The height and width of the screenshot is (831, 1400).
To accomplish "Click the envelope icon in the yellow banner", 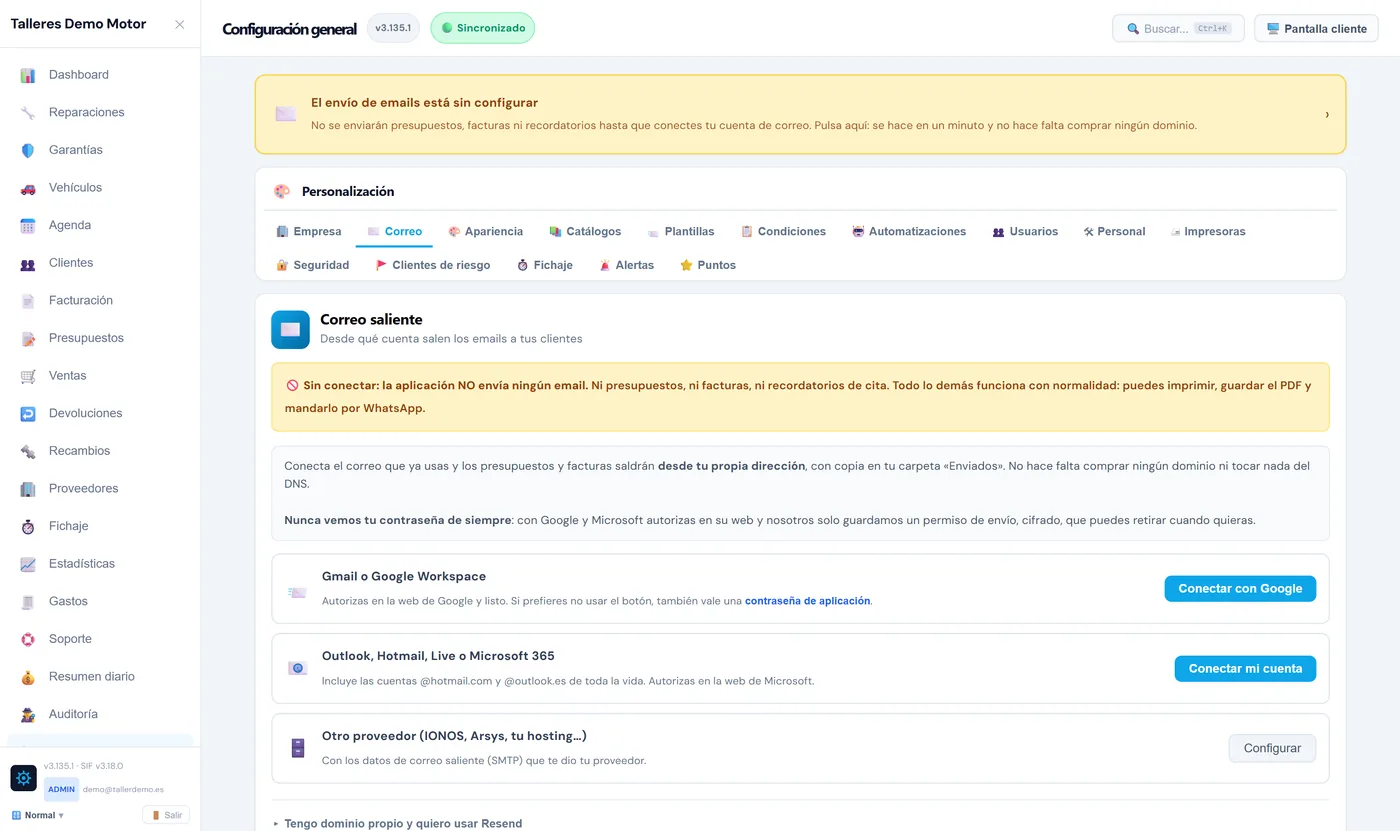I will 286,114.
